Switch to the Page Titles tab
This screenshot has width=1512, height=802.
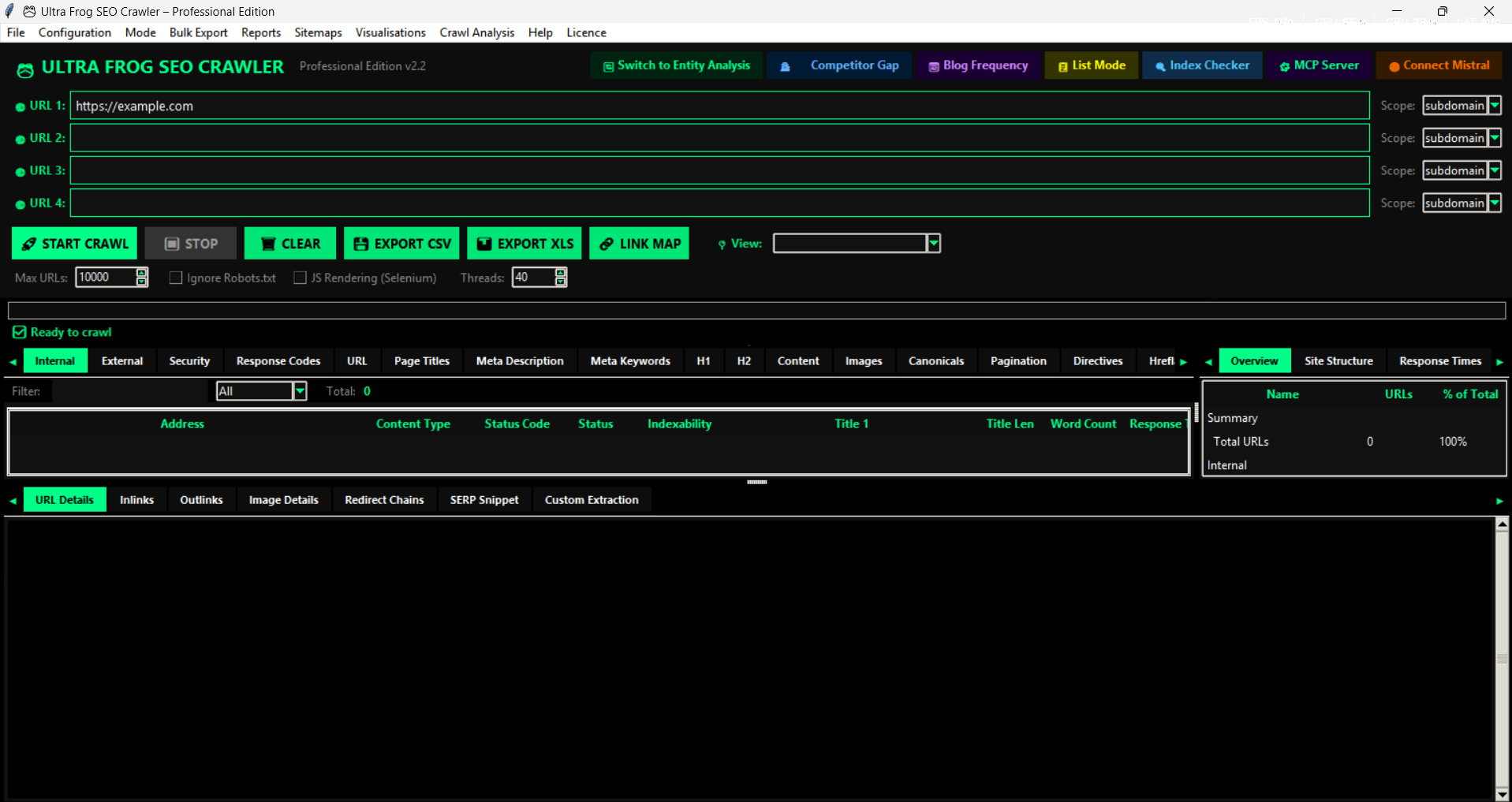[422, 361]
